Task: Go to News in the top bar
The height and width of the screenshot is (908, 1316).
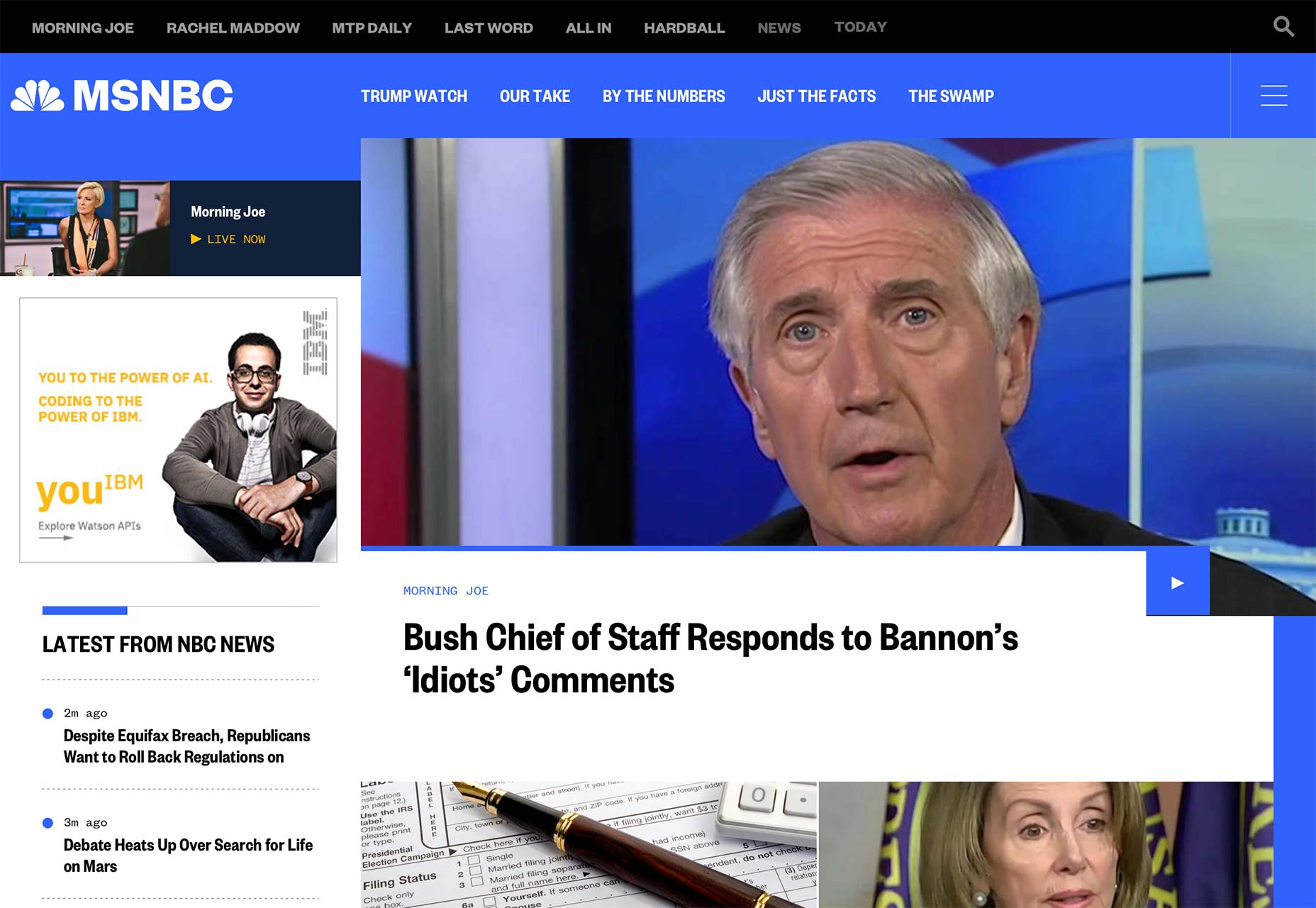Action: (x=779, y=28)
